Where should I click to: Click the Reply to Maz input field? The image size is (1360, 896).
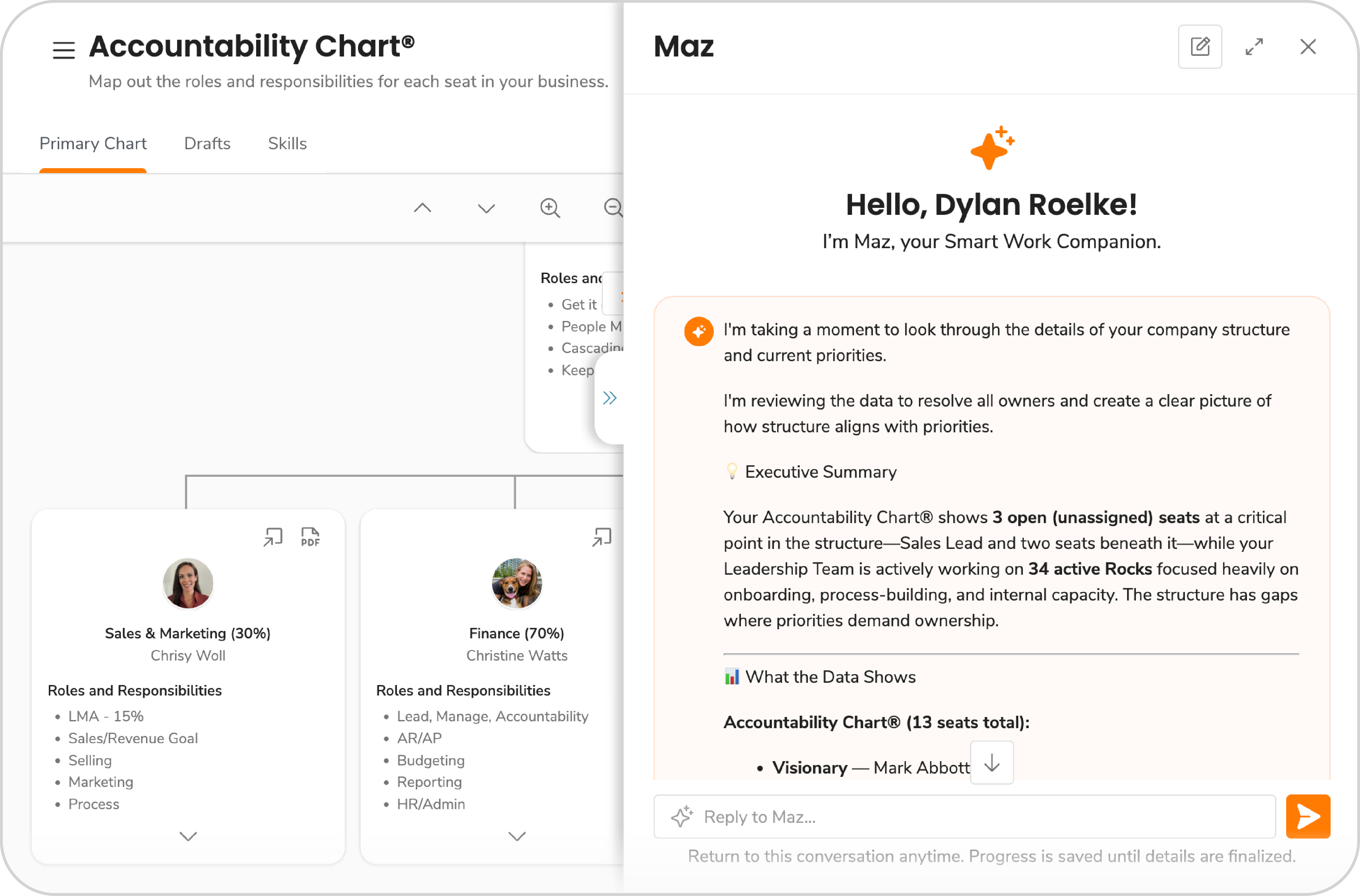click(964, 816)
